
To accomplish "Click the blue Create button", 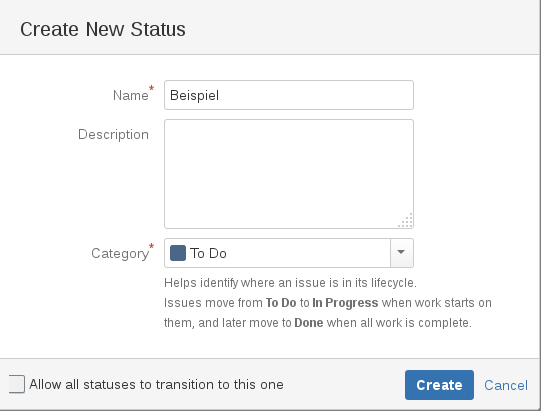I will coord(439,385).
